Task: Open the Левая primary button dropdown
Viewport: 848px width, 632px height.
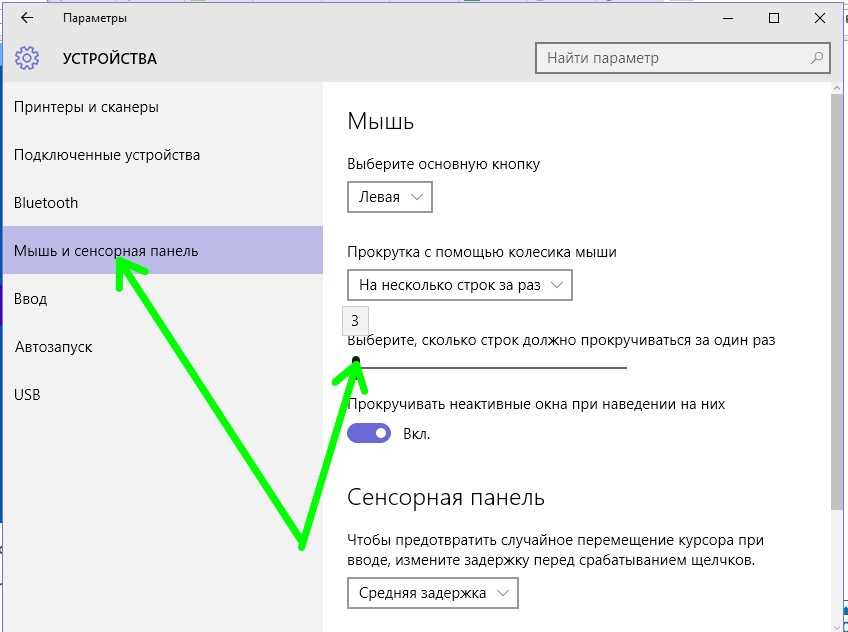Action: (x=389, y=197)
